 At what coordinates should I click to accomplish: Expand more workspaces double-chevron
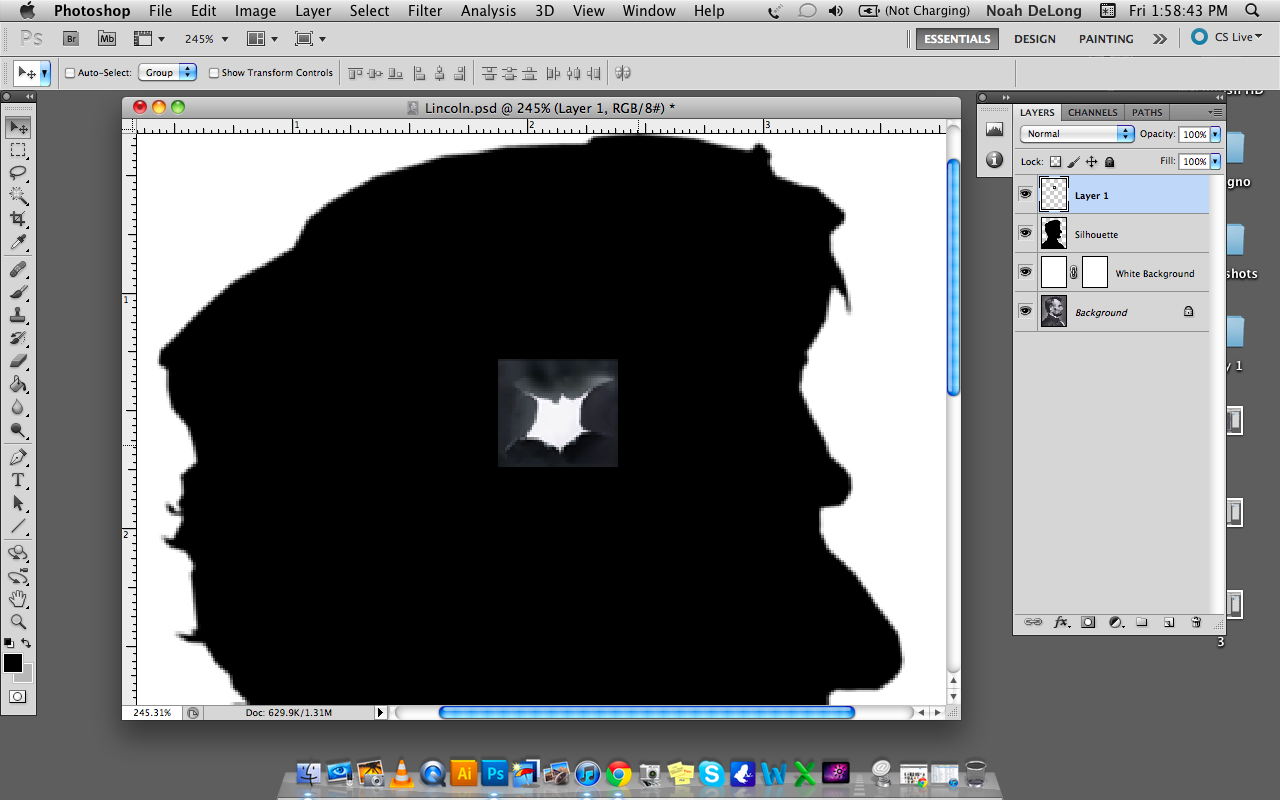tap(1159, 39)
